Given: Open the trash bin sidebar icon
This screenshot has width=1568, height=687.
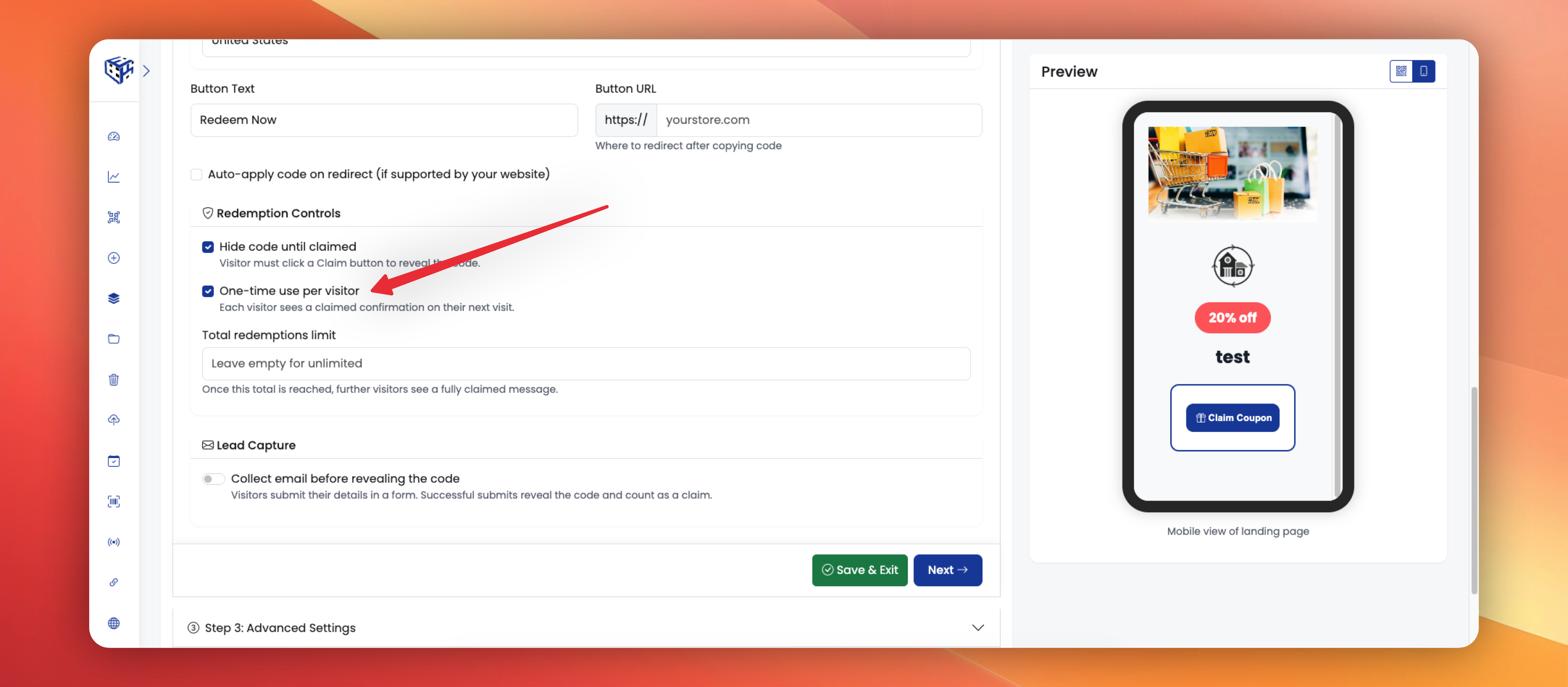Looking at the screenshot, I should [x=114, y=380].
